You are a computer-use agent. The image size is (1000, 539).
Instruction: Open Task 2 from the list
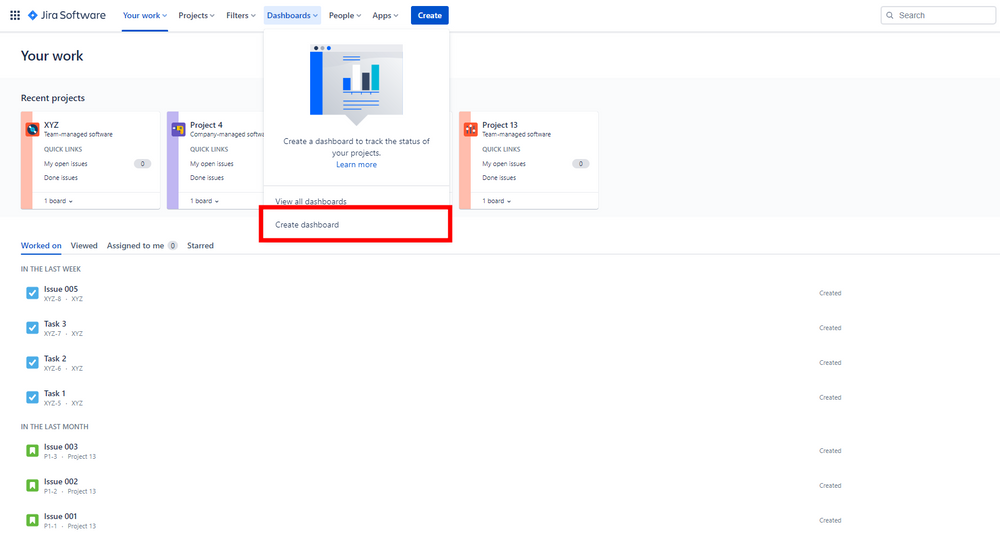(x=55, y=358)
